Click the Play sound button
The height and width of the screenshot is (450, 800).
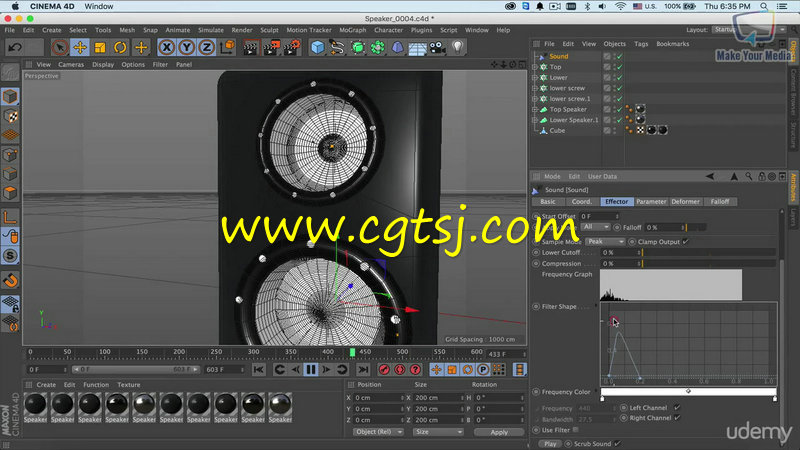[x=550, y=444]
